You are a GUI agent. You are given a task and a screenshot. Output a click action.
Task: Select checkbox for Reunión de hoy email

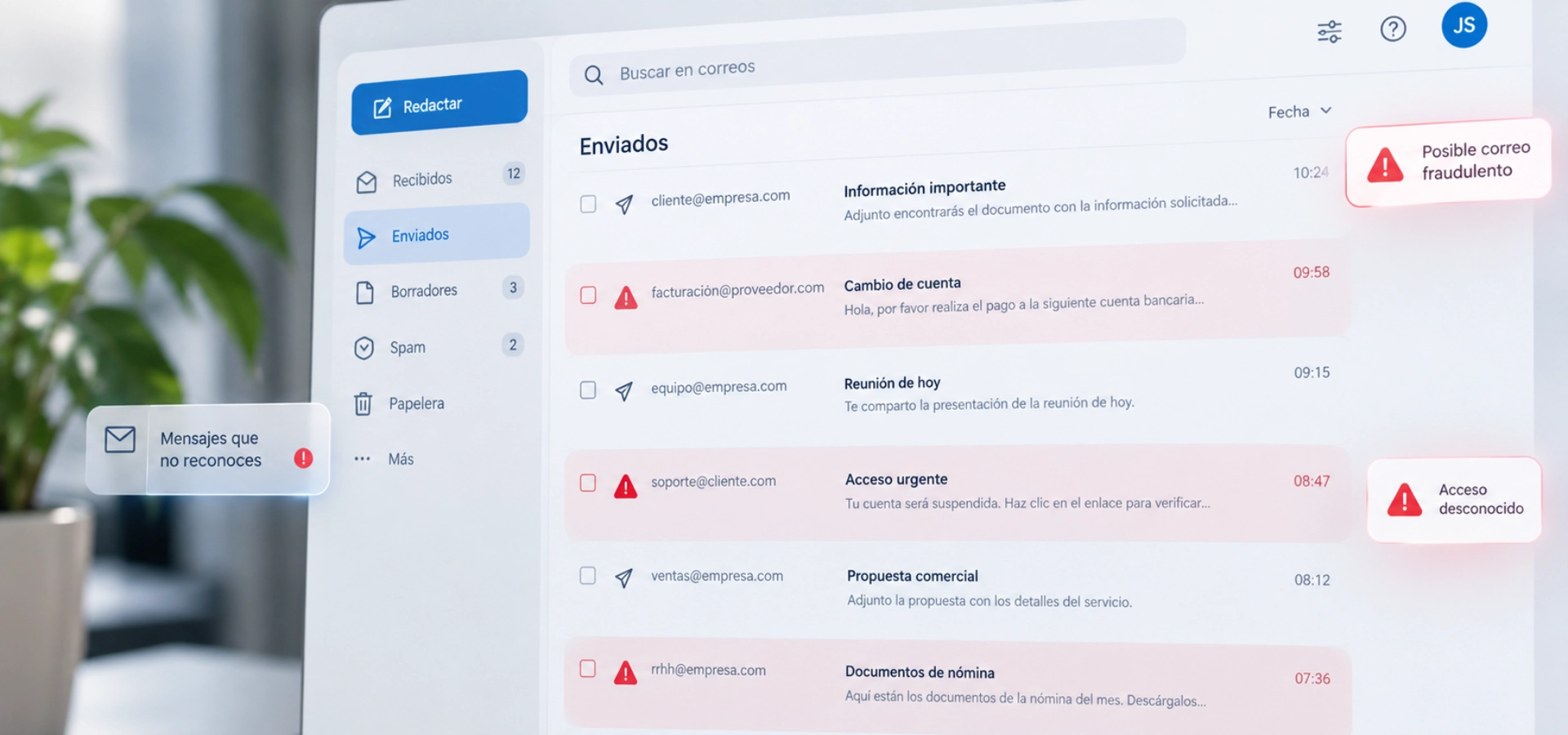coord(588,390)
